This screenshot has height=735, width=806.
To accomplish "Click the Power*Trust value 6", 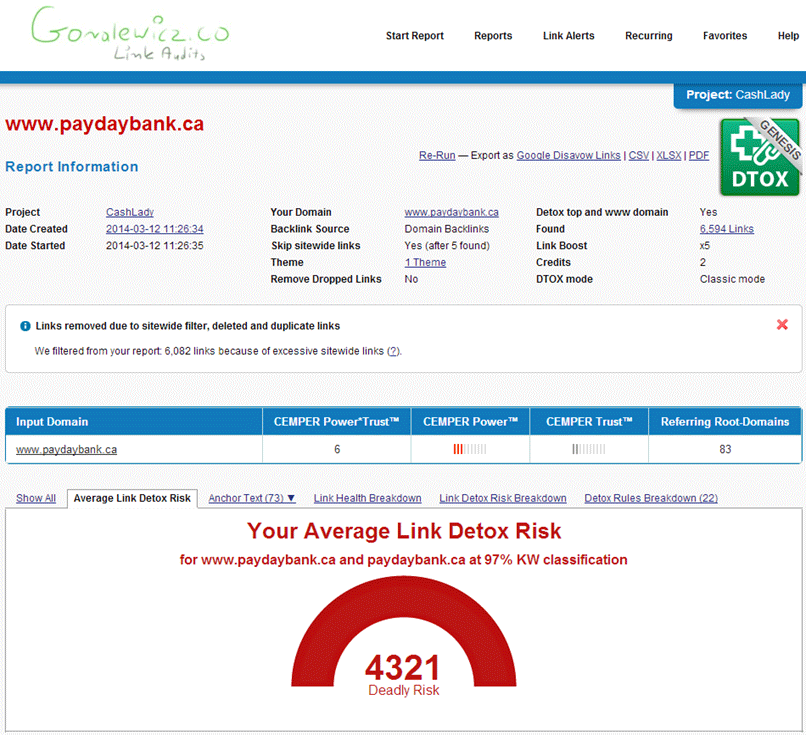I will (x=337, y=449).
